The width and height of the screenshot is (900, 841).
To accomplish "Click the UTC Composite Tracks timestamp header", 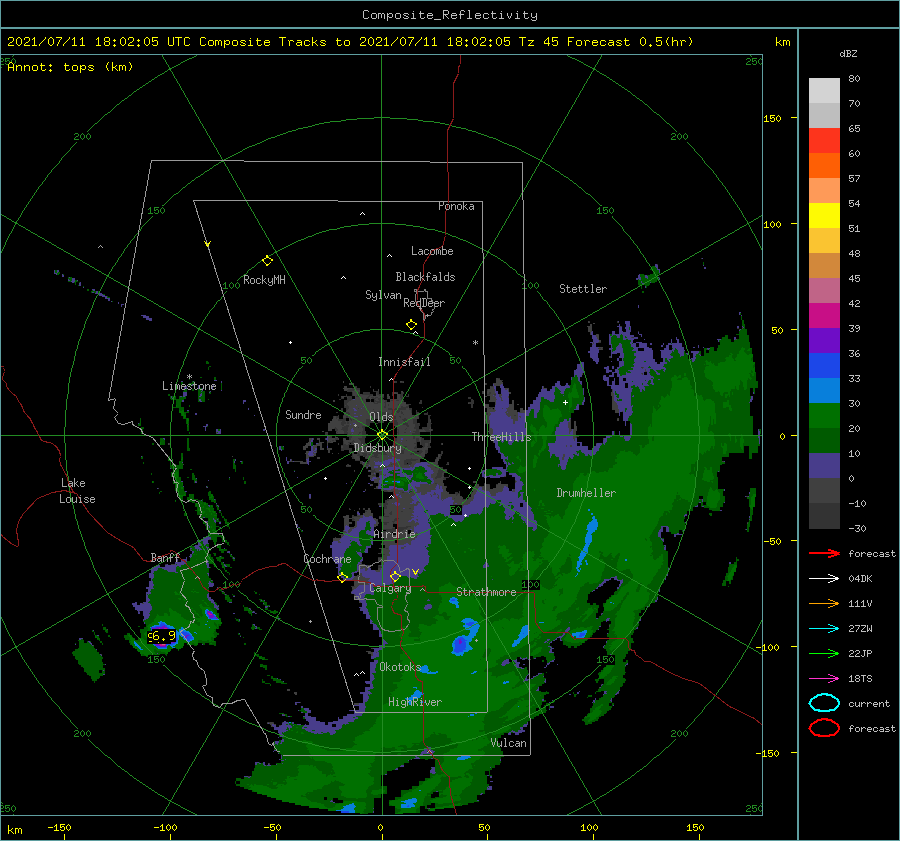I will 350,42.
